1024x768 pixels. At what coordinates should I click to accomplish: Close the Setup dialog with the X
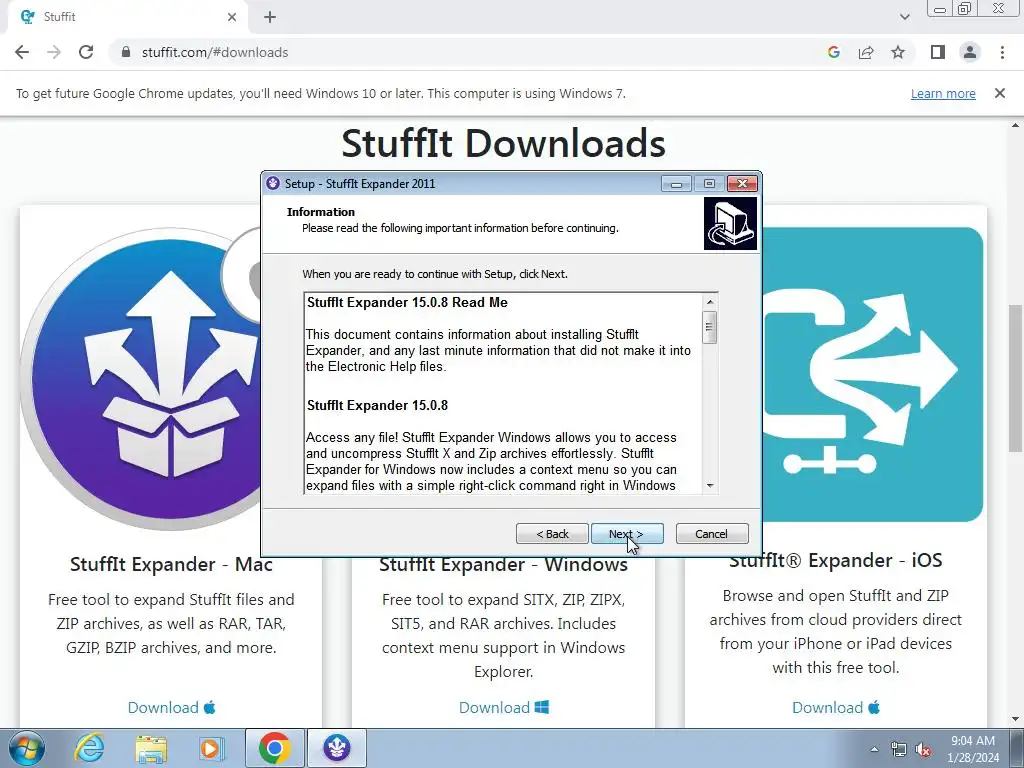(x=743, y=184)
